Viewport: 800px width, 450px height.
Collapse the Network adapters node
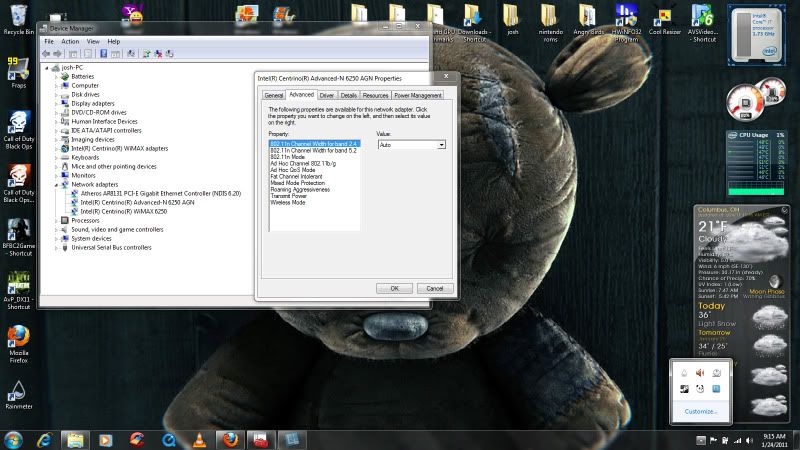pos(56,185)
